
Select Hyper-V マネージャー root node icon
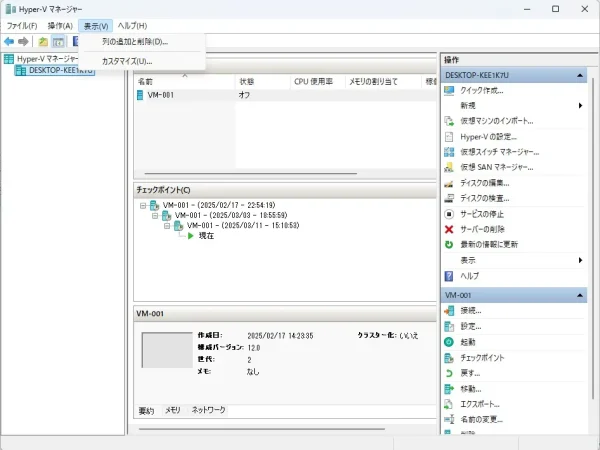pyautogui.click(x=9, y=59)
